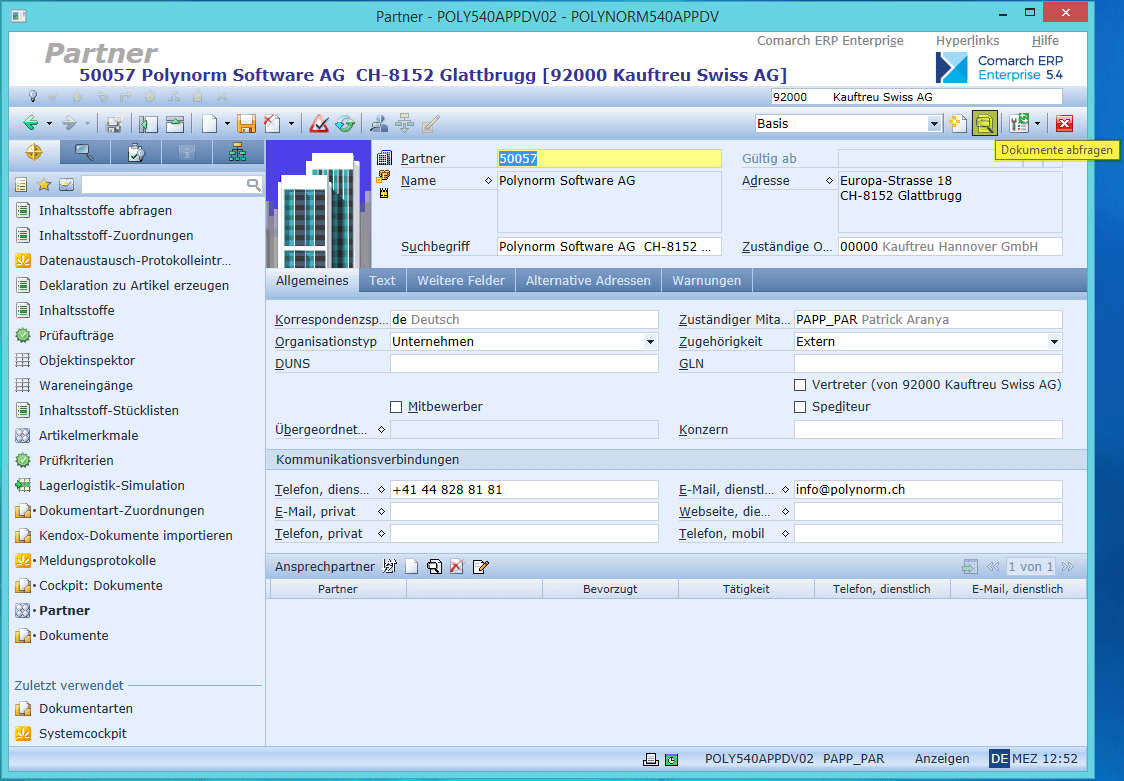Viewport: 1124px width, 781px height.
Task: Open the Hilfe menu
Action: pyautogui.click(x=1045, y=41)
